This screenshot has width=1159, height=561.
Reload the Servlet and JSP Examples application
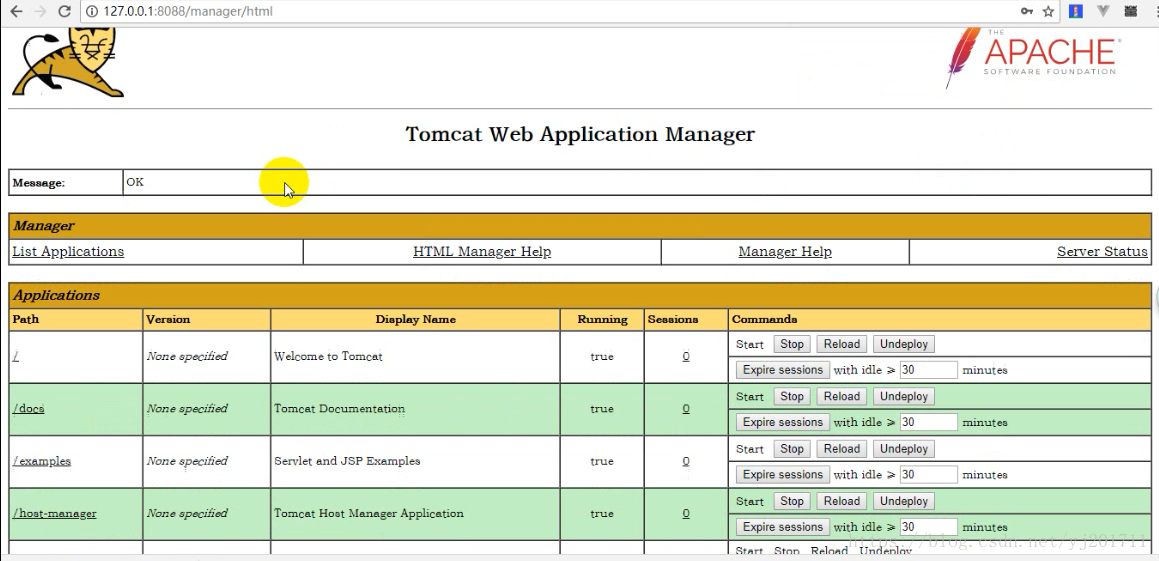[842, 449]
